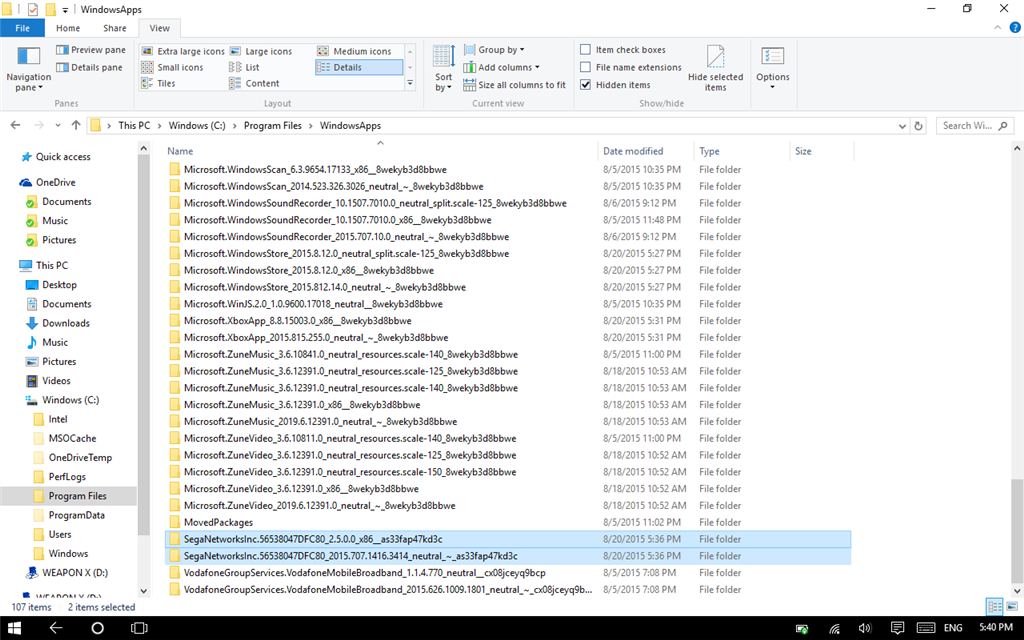Go up one folder level
The image size is (1024, 640).
76,125
